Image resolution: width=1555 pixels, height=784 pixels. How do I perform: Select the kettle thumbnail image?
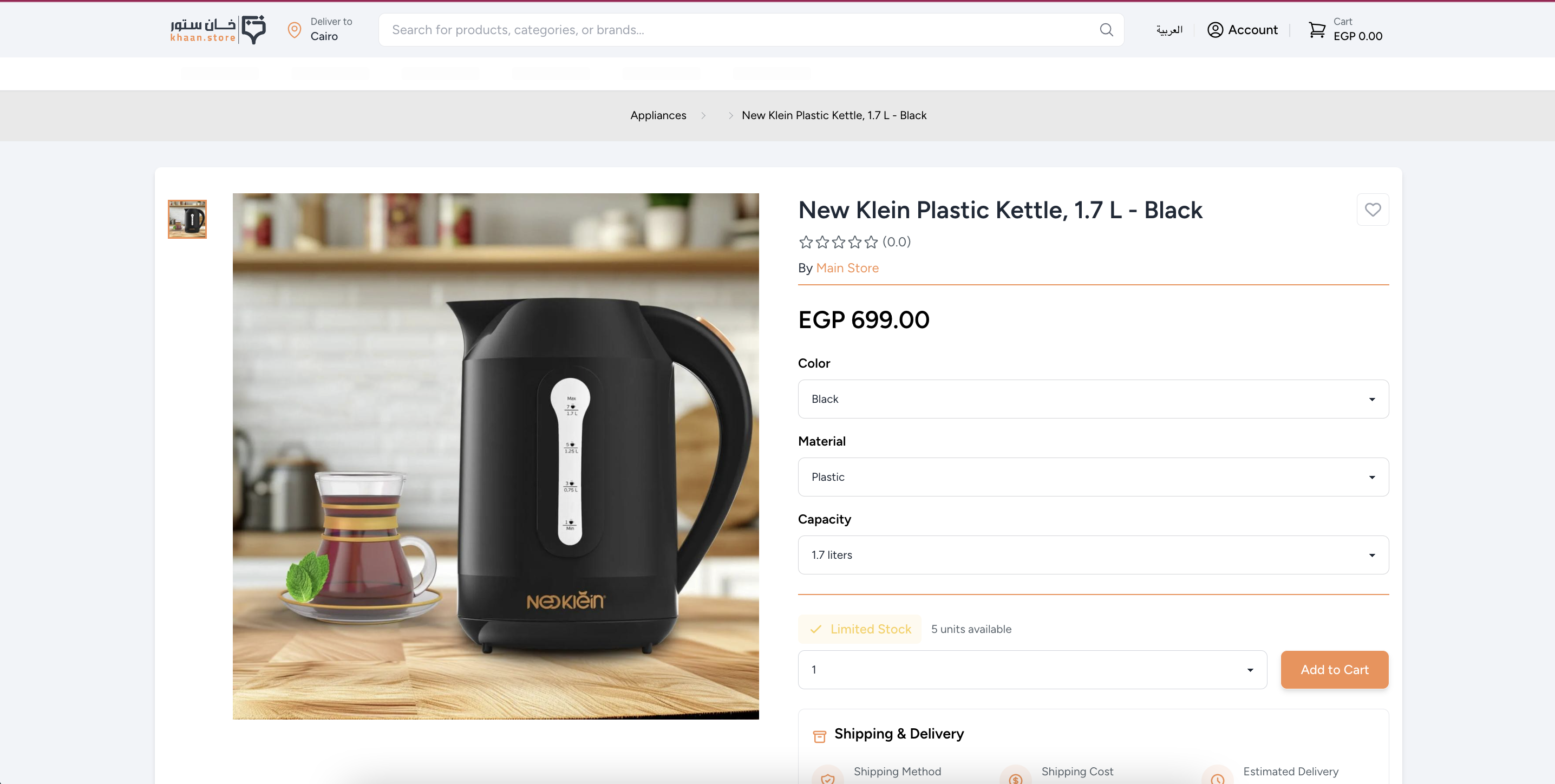coord(187,219)
